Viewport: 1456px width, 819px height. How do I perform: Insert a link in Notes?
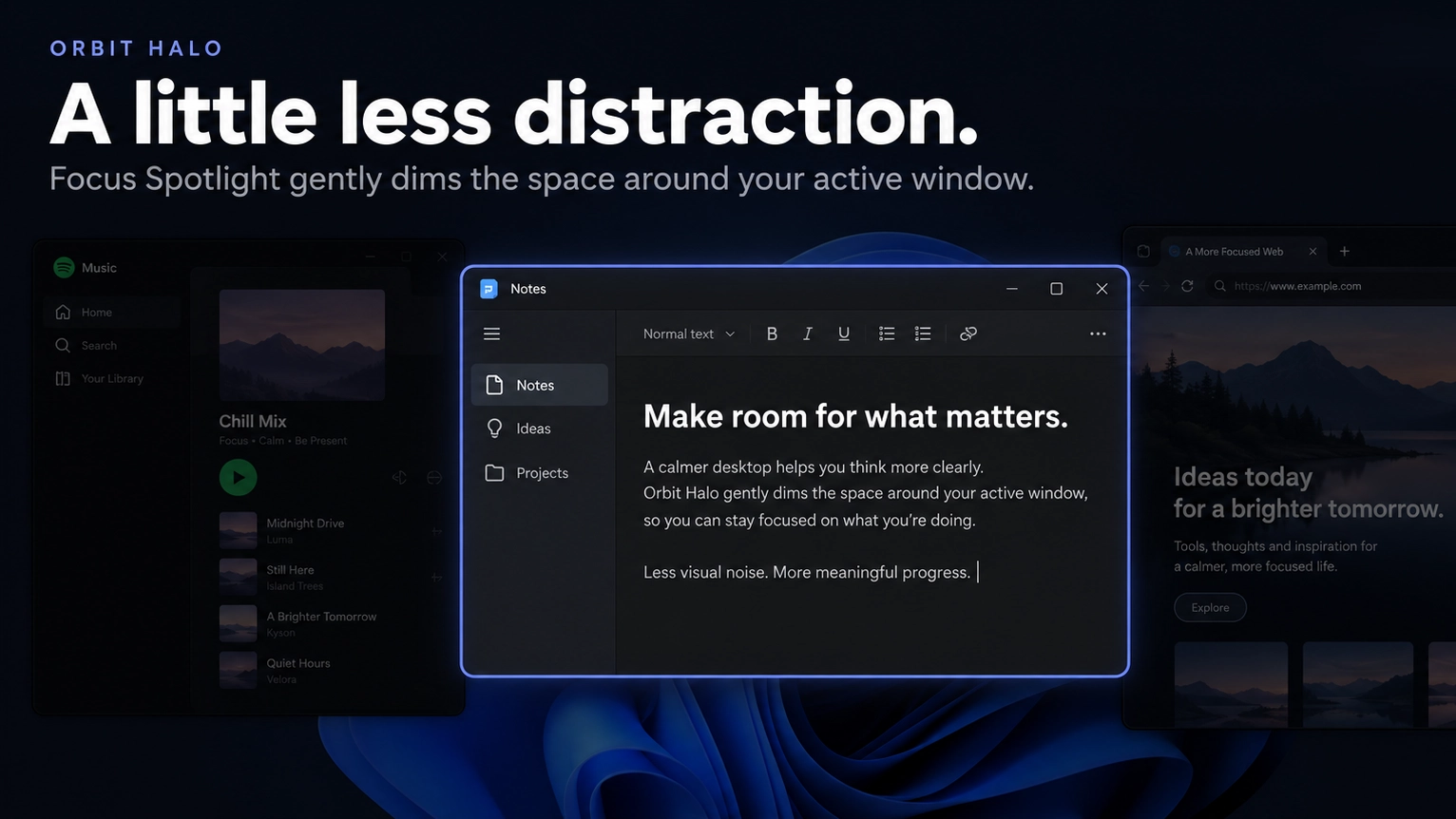[x=968, y=333]
